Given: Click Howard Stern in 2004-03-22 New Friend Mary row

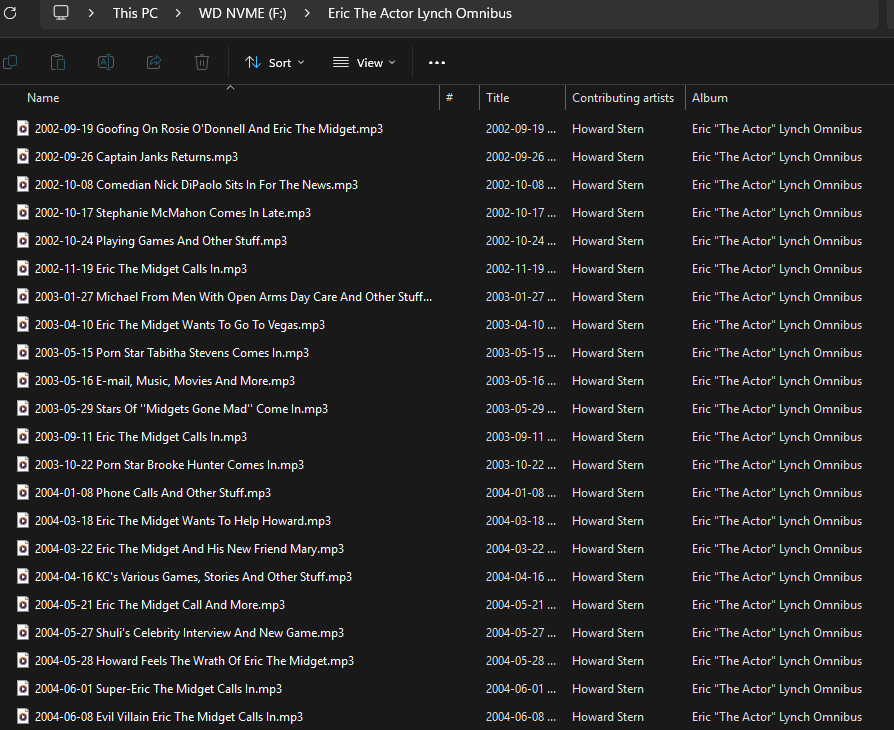Looking at the screenshot, I should (608, 549).
